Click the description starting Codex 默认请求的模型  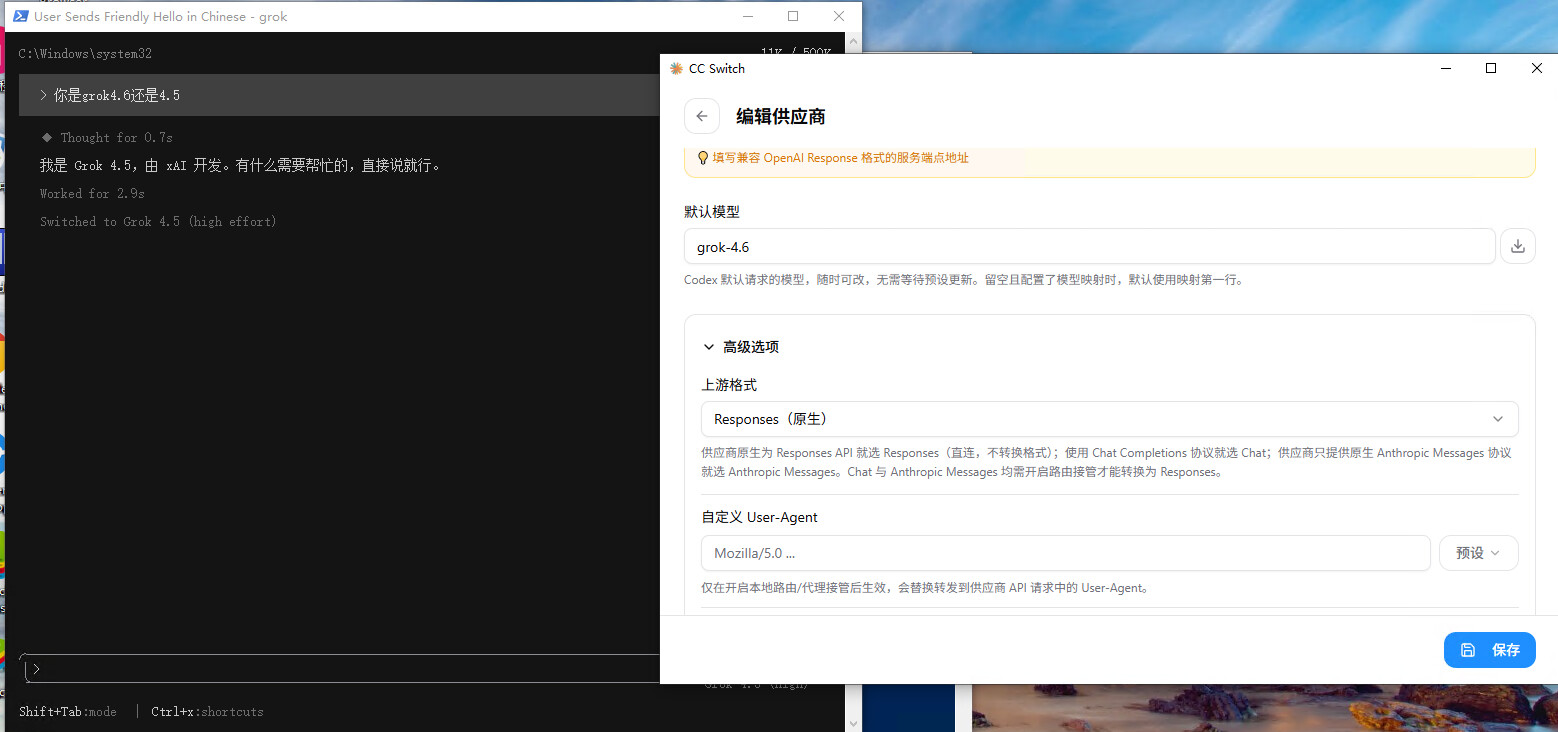point(964,280)
